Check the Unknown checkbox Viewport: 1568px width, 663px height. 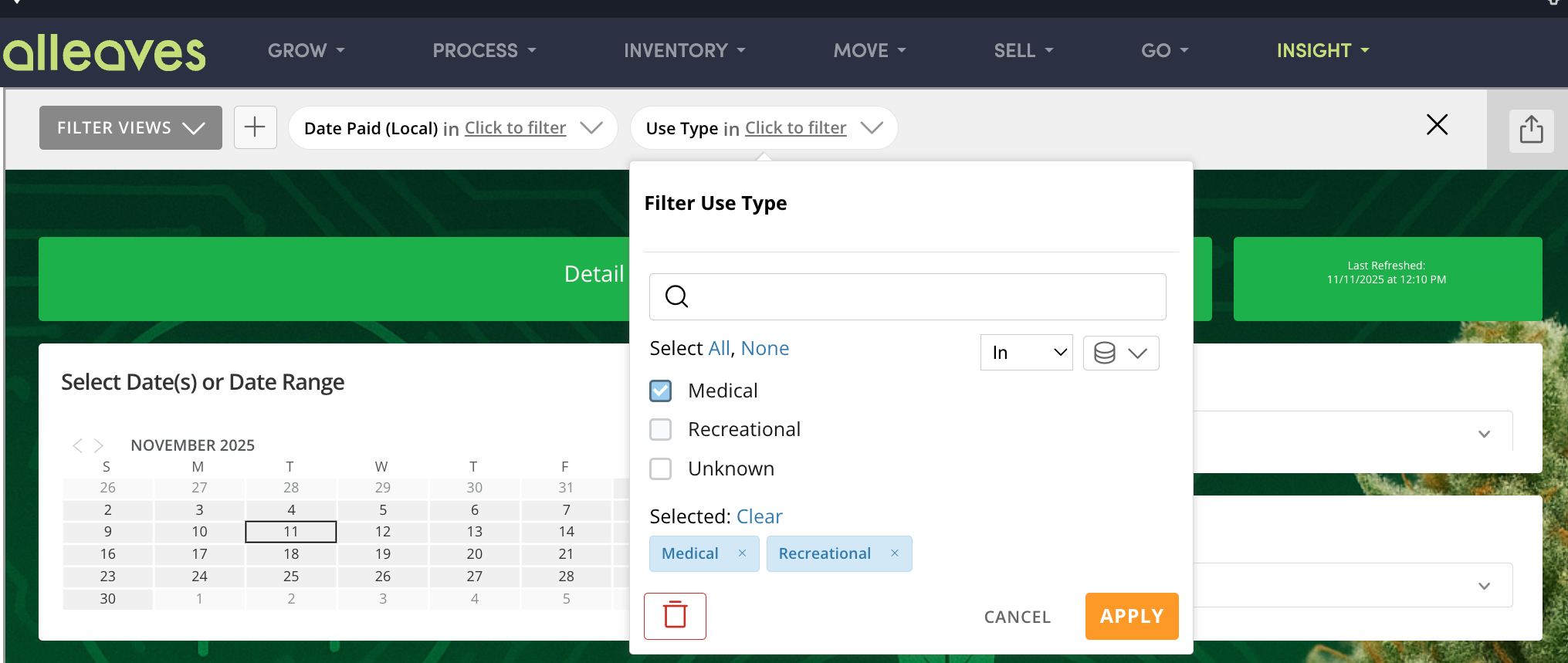661,468
